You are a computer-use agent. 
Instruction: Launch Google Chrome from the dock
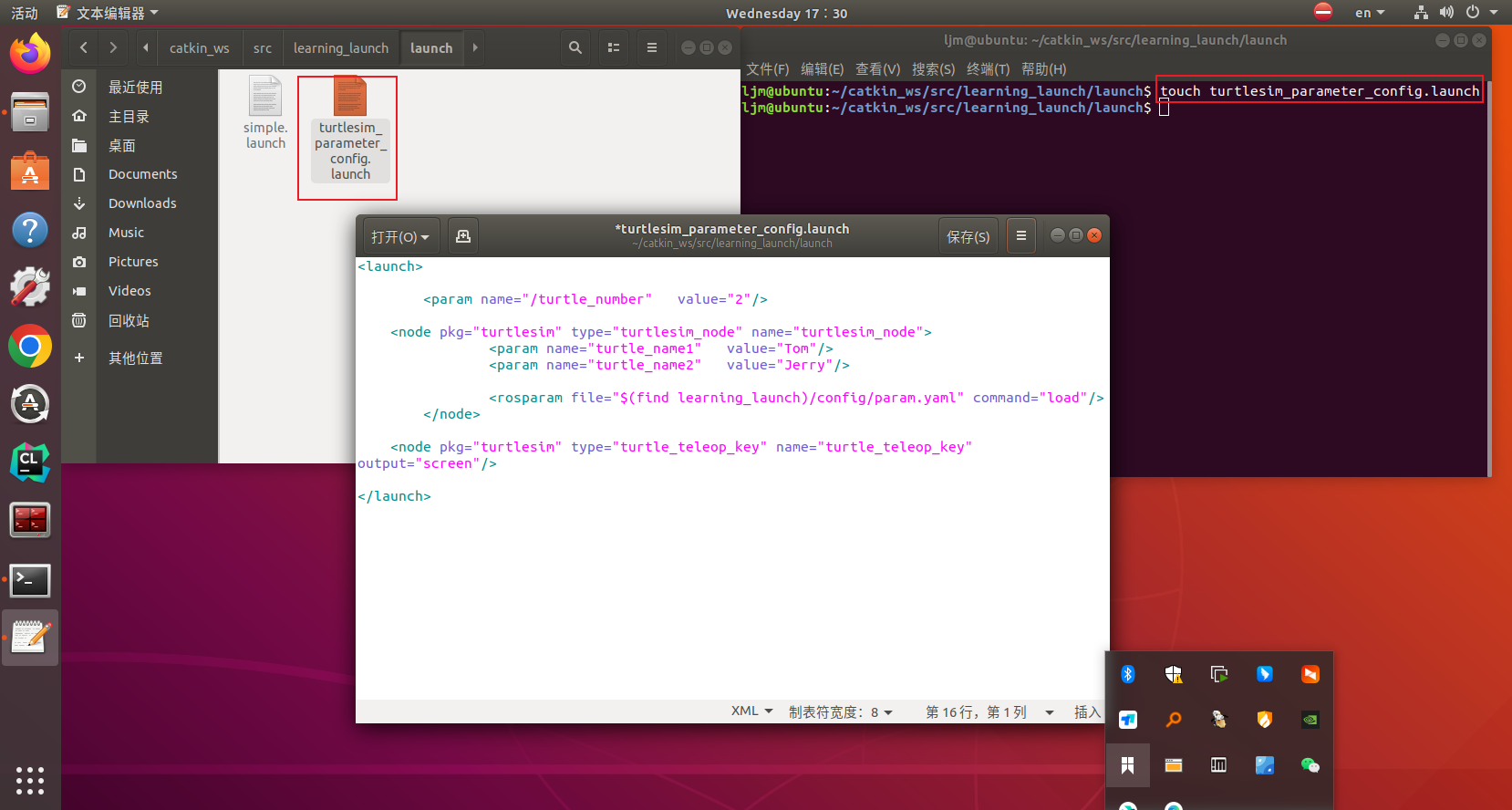(x=30, y=347)
